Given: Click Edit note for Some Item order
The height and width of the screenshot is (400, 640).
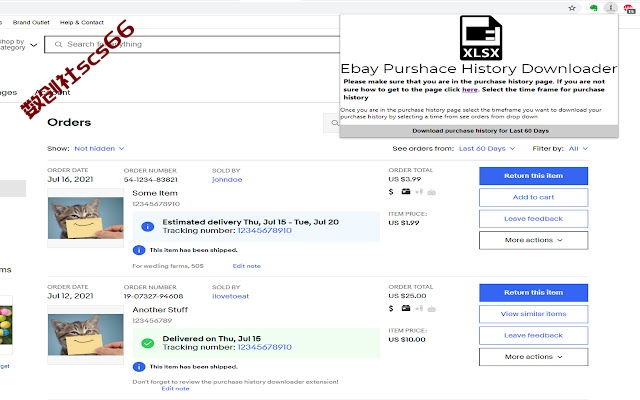Looking at the screenshot, I should tap(247, 266).
